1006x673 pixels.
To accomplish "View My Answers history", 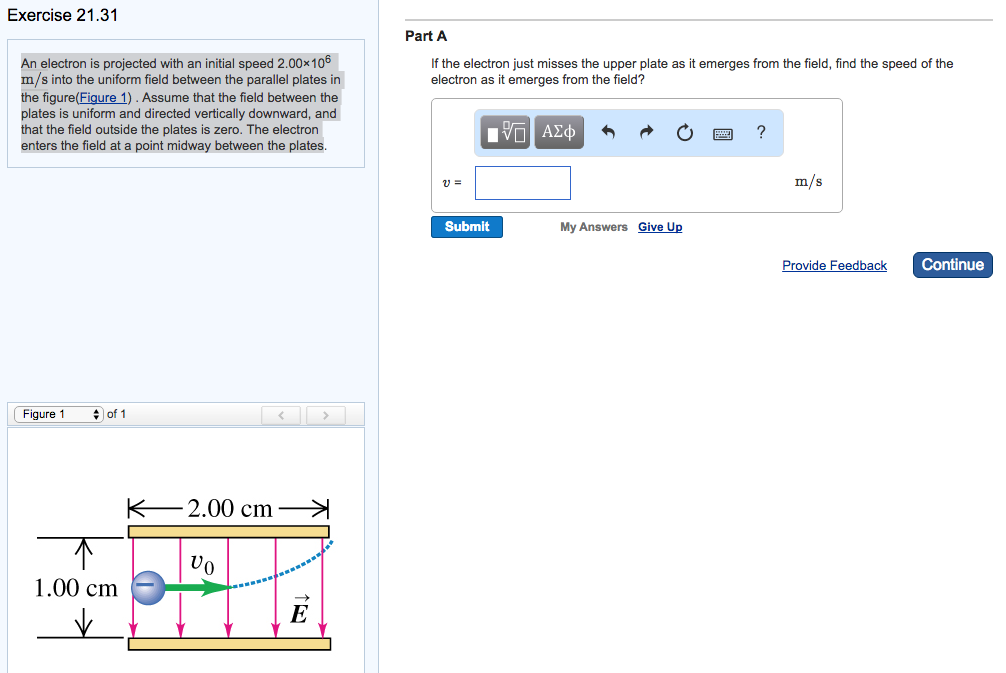I will pyautogui.click(x=593, y=227).
